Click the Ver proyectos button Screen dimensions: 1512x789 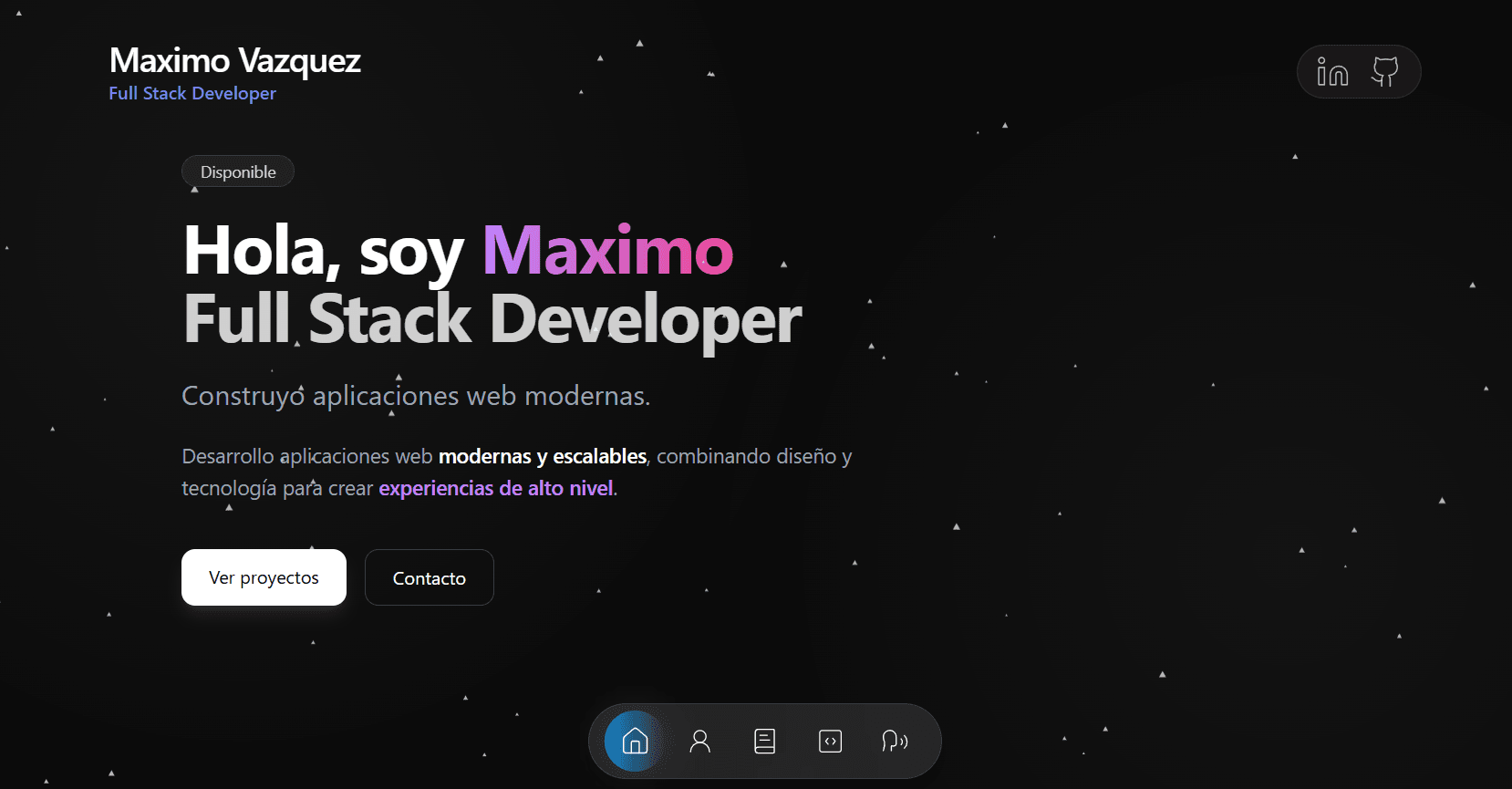click(264, 577)
